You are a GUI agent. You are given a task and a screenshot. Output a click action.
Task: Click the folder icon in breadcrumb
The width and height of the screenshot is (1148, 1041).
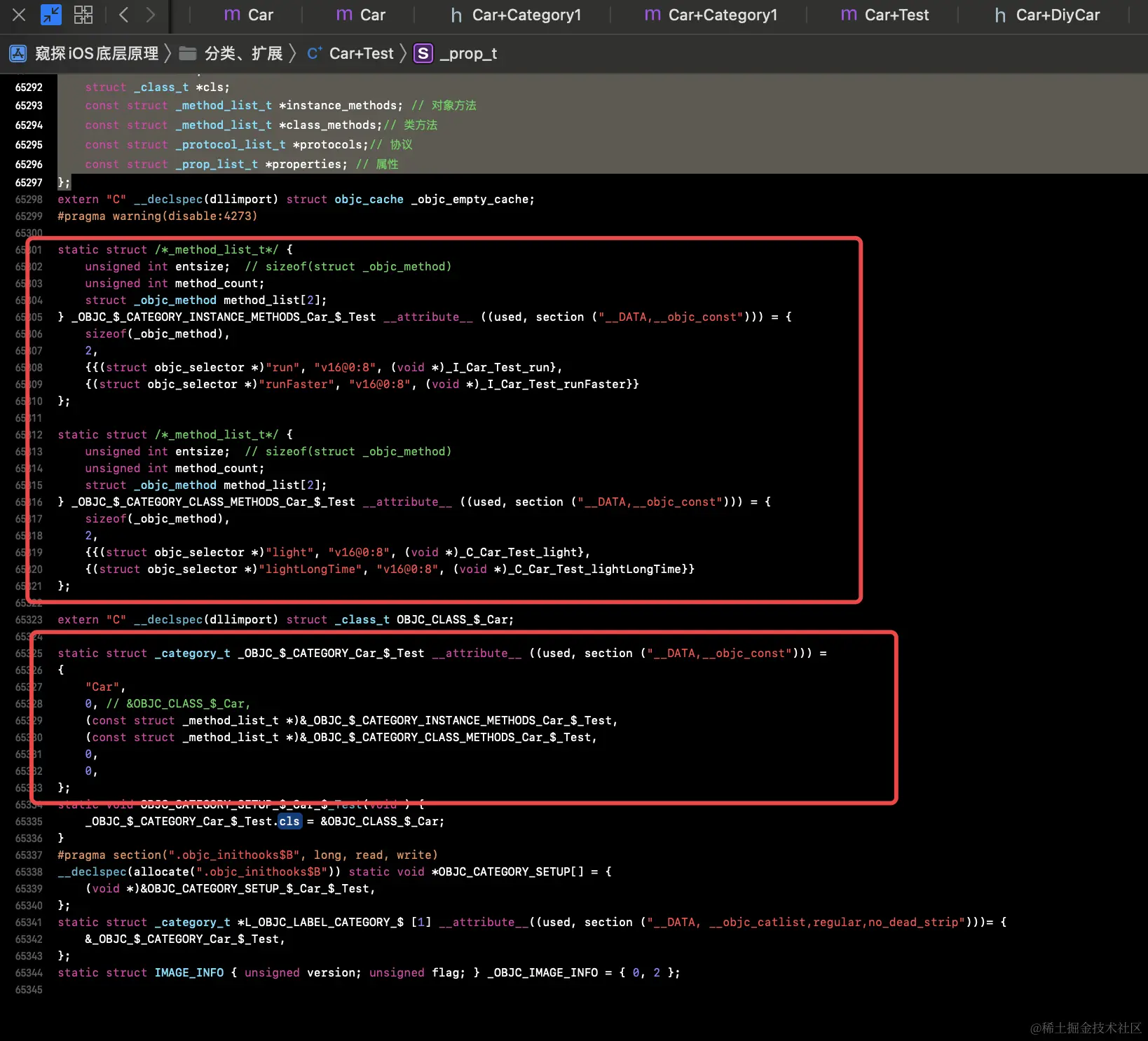click(187, 53)
